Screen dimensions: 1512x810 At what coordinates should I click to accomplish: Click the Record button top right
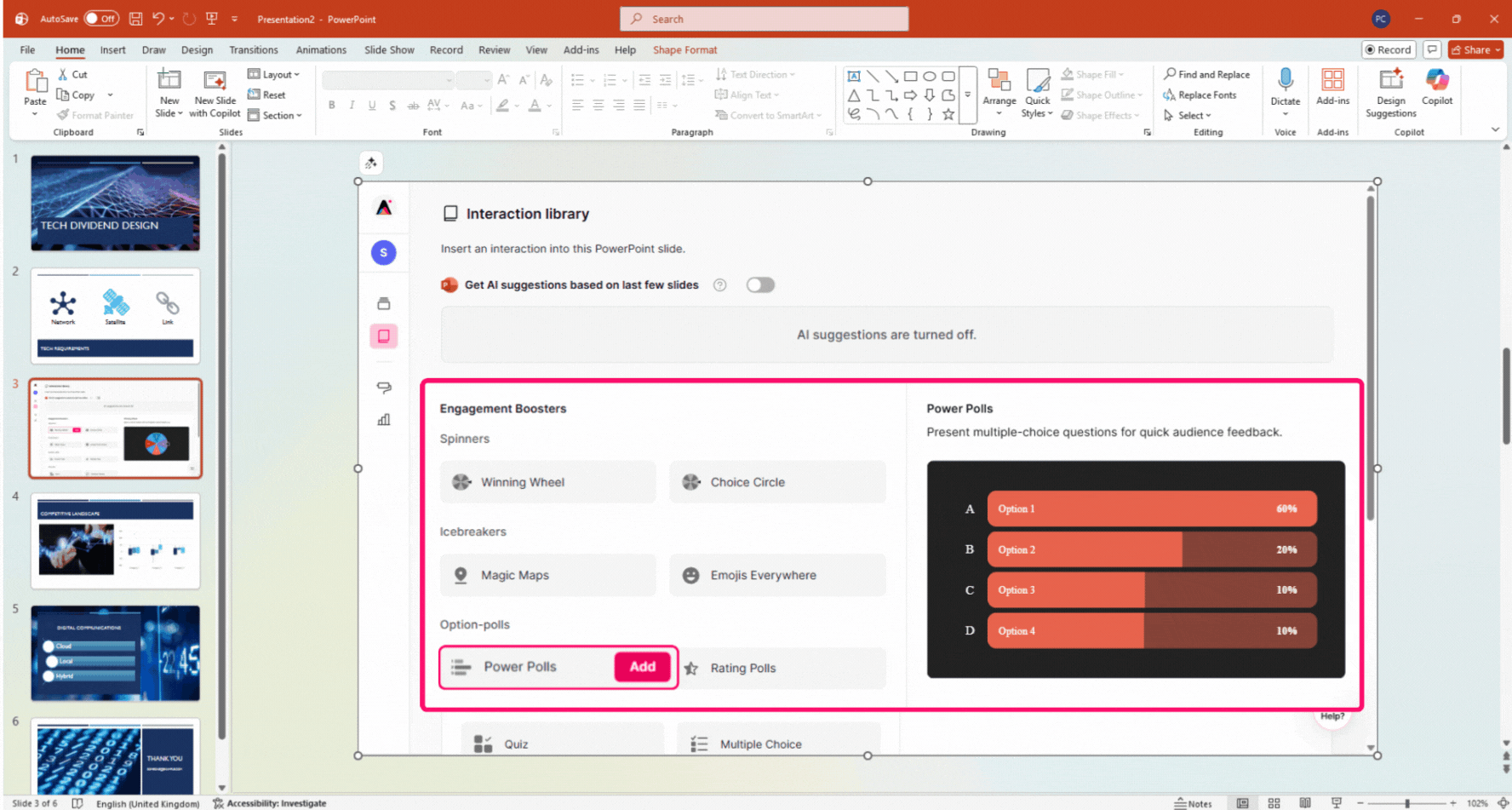(x=1388, y=49)
